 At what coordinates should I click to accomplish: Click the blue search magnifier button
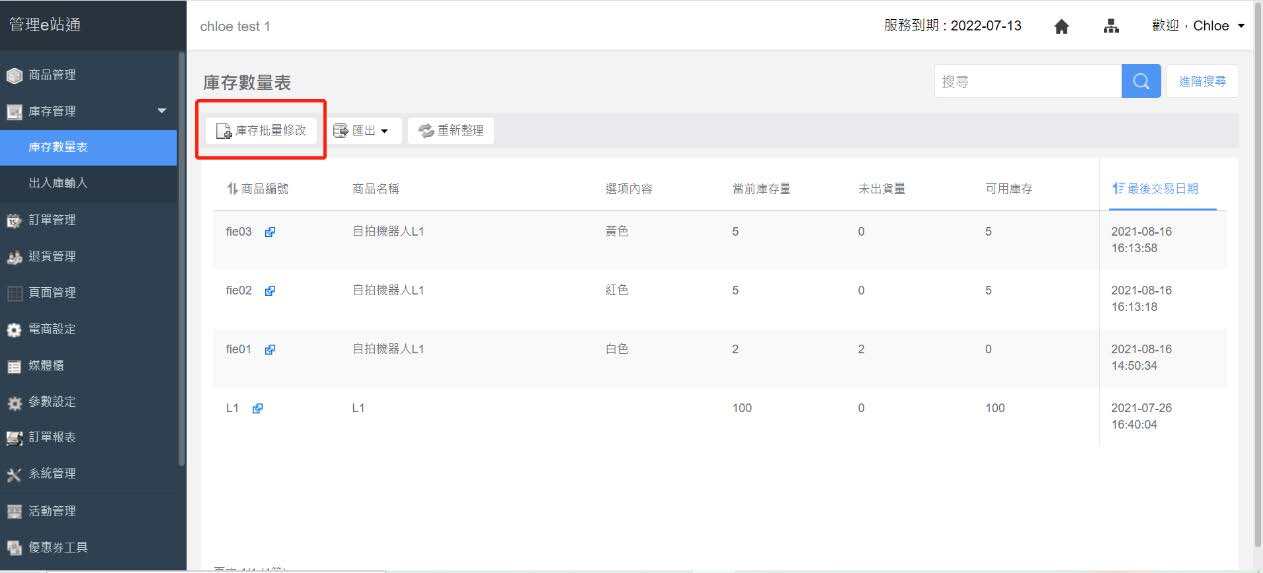coord(1141,82)
